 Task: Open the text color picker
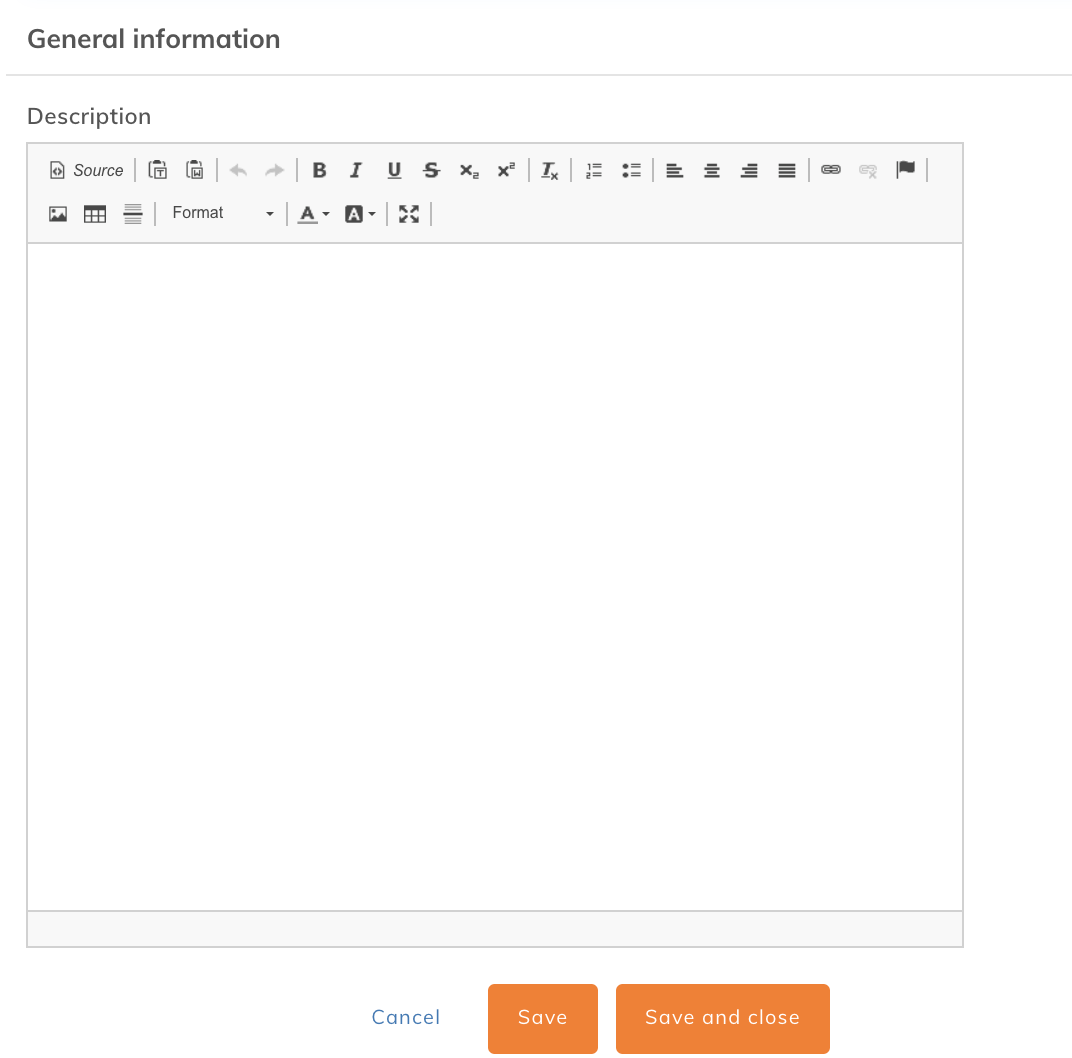click(x=313, y=213)
